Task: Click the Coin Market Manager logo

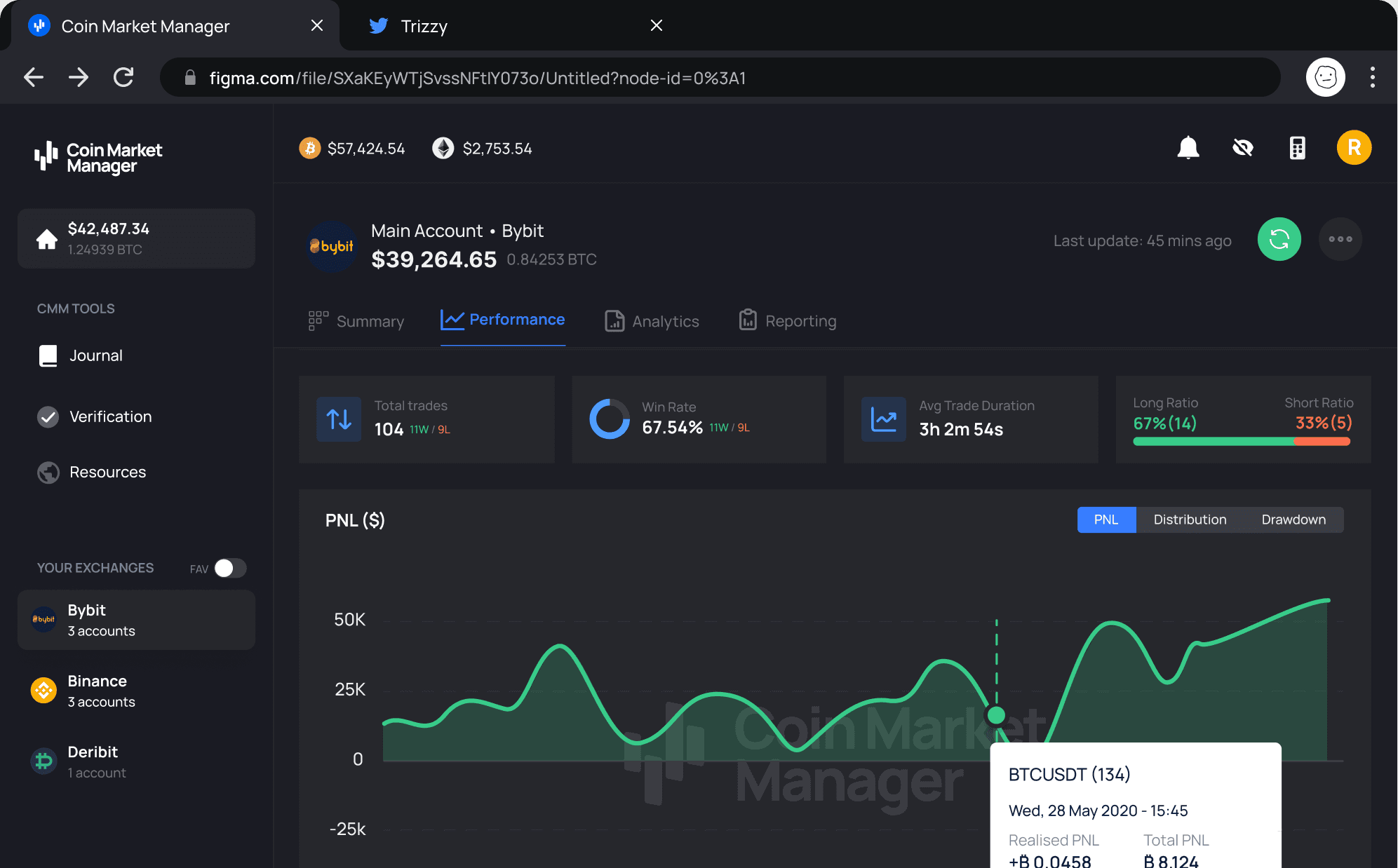Action: pos(98,158)
